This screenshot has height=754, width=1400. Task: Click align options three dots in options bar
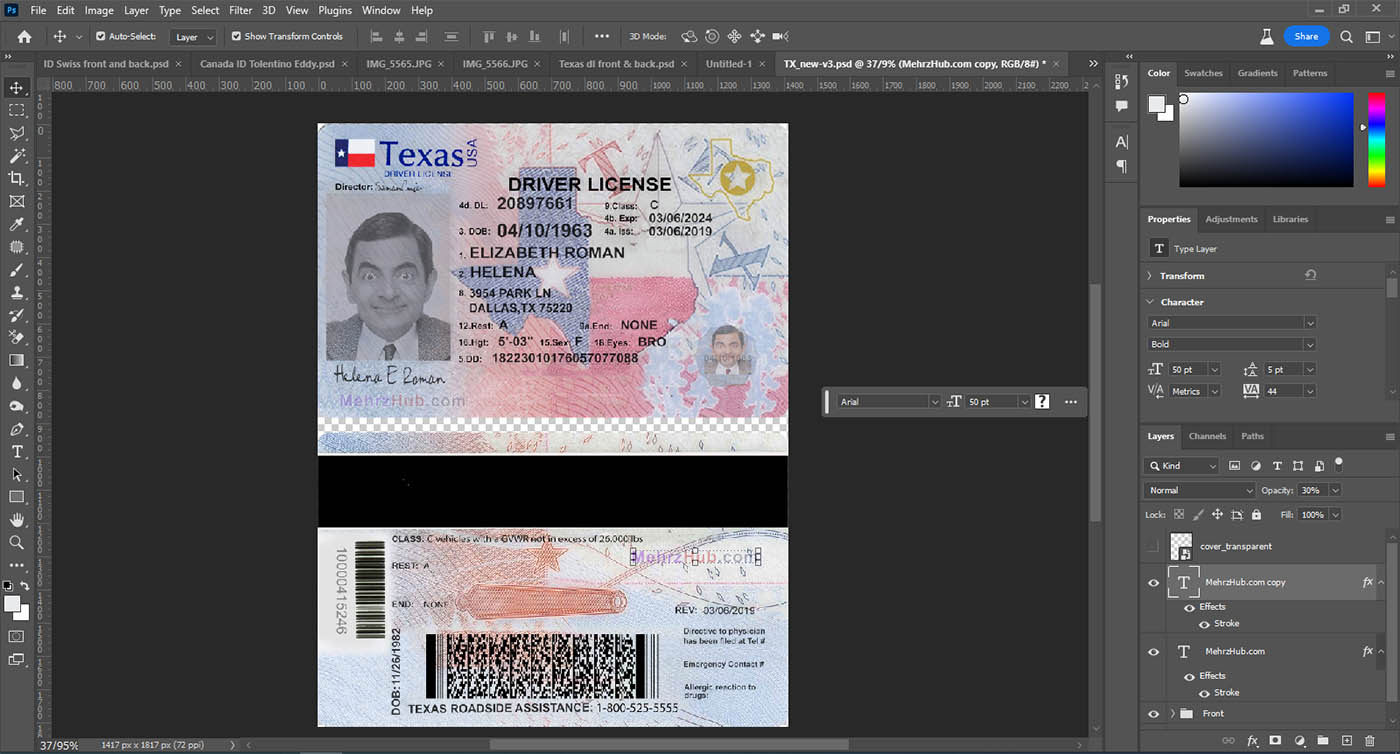pyautogui.click(x=601, y=36)
